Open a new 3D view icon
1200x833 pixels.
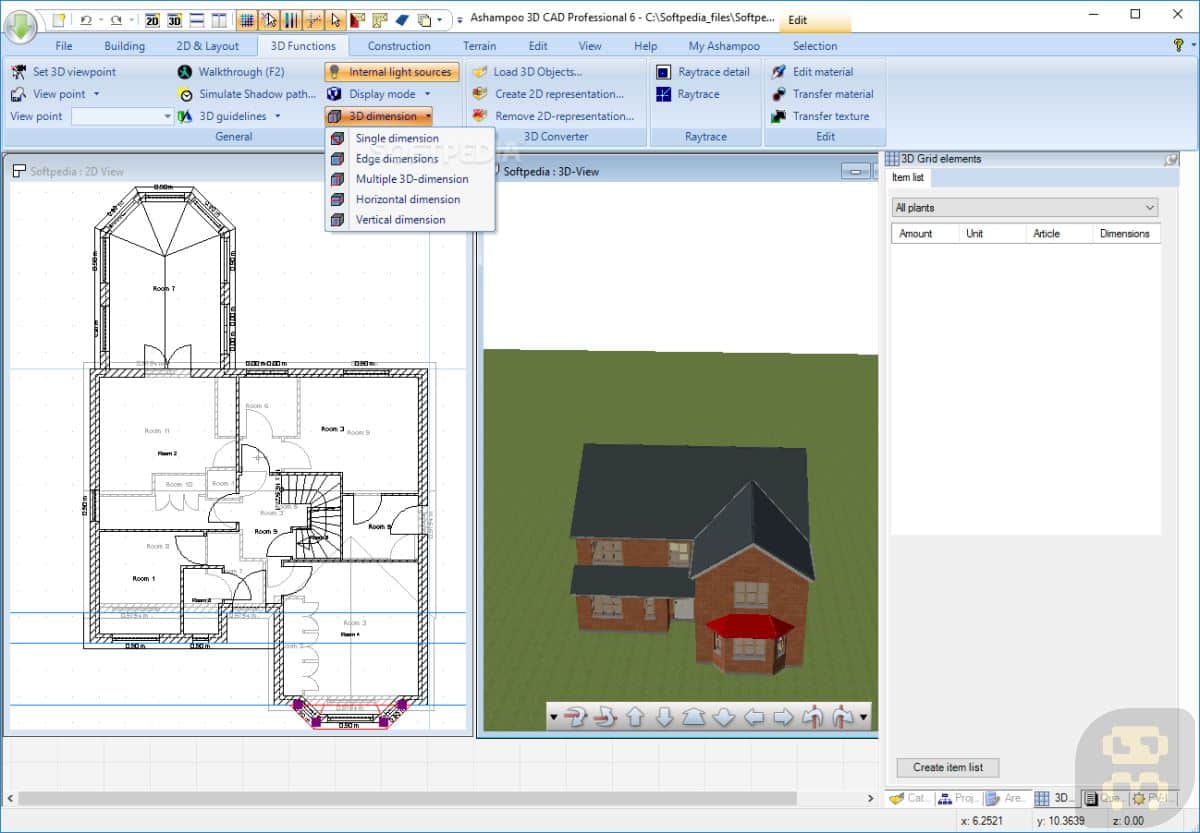point(175,19)
